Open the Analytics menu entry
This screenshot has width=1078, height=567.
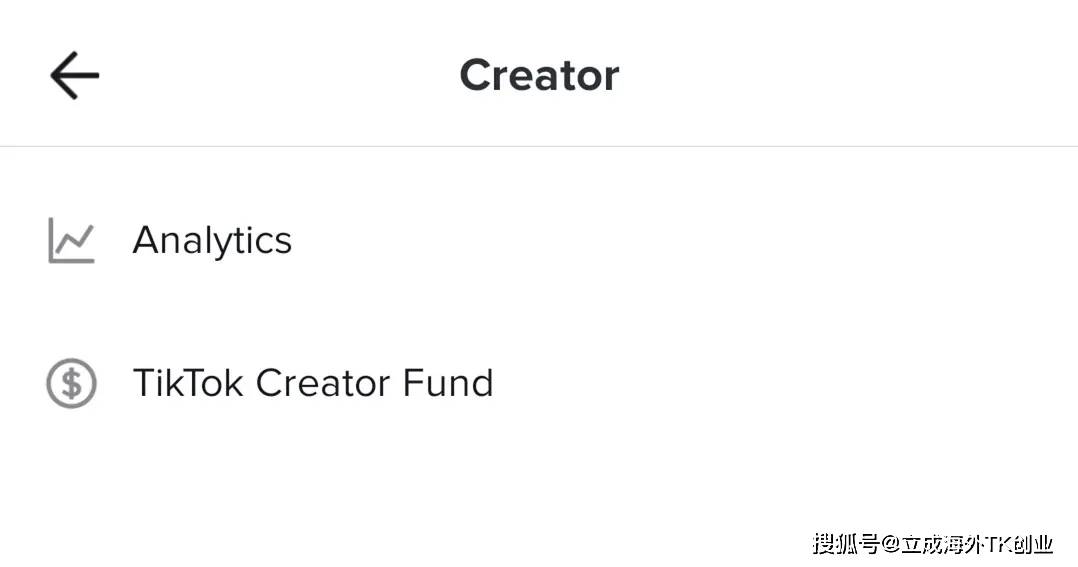pyautogui.click(x=539, y=241)
